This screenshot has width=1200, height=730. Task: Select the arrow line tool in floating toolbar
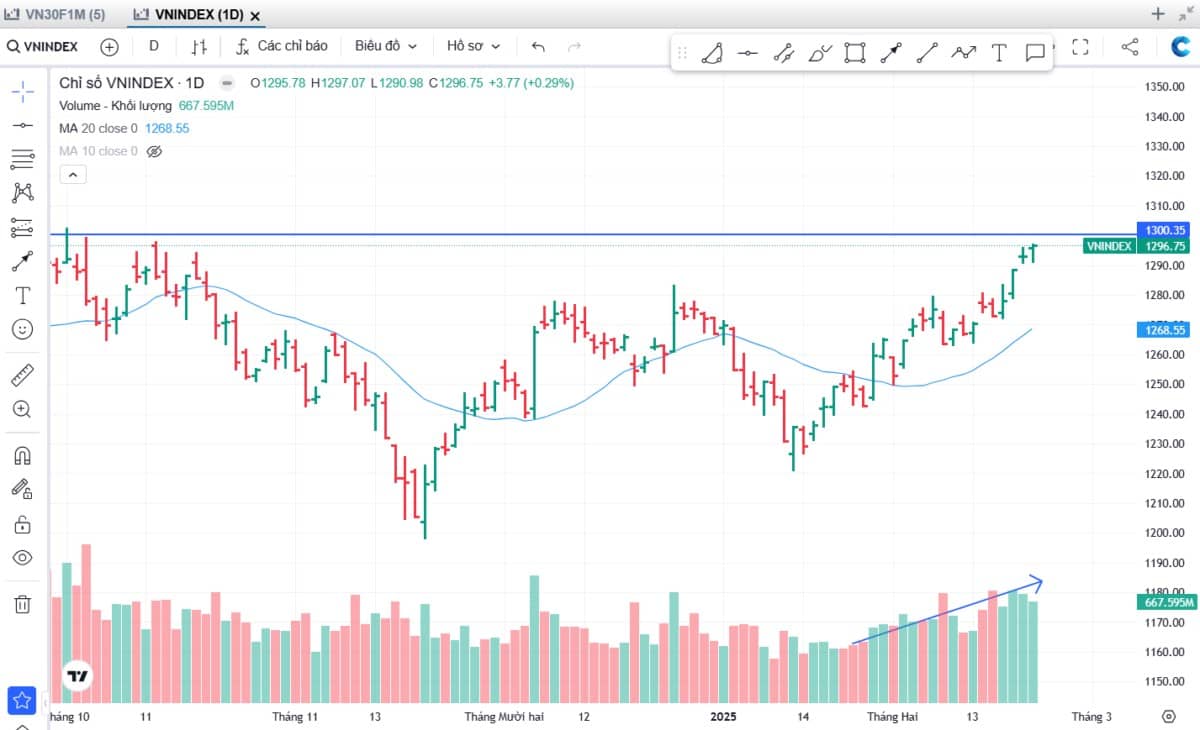click(x=891, y=53)
